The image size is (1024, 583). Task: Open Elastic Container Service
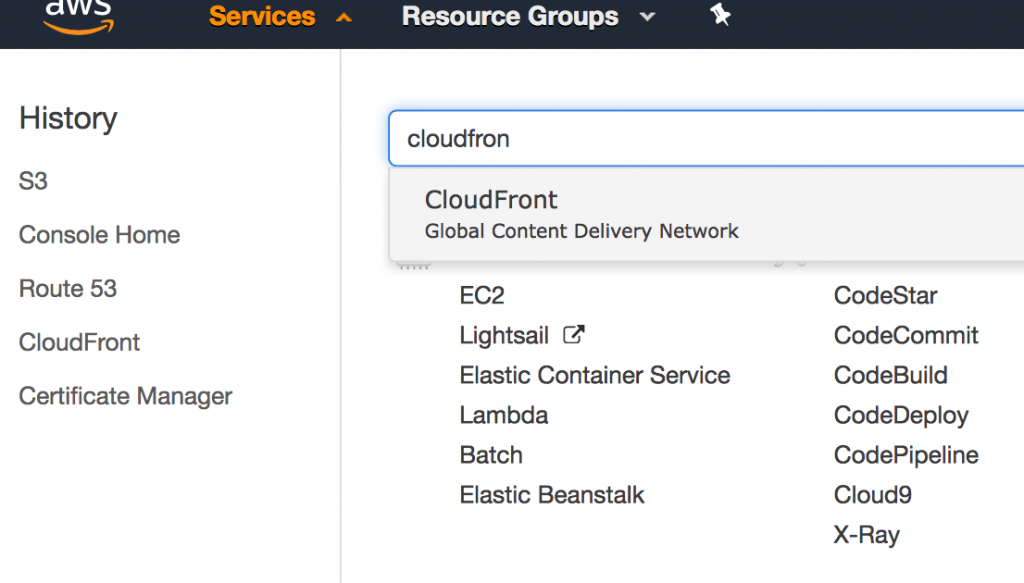(x=595, y=375)
